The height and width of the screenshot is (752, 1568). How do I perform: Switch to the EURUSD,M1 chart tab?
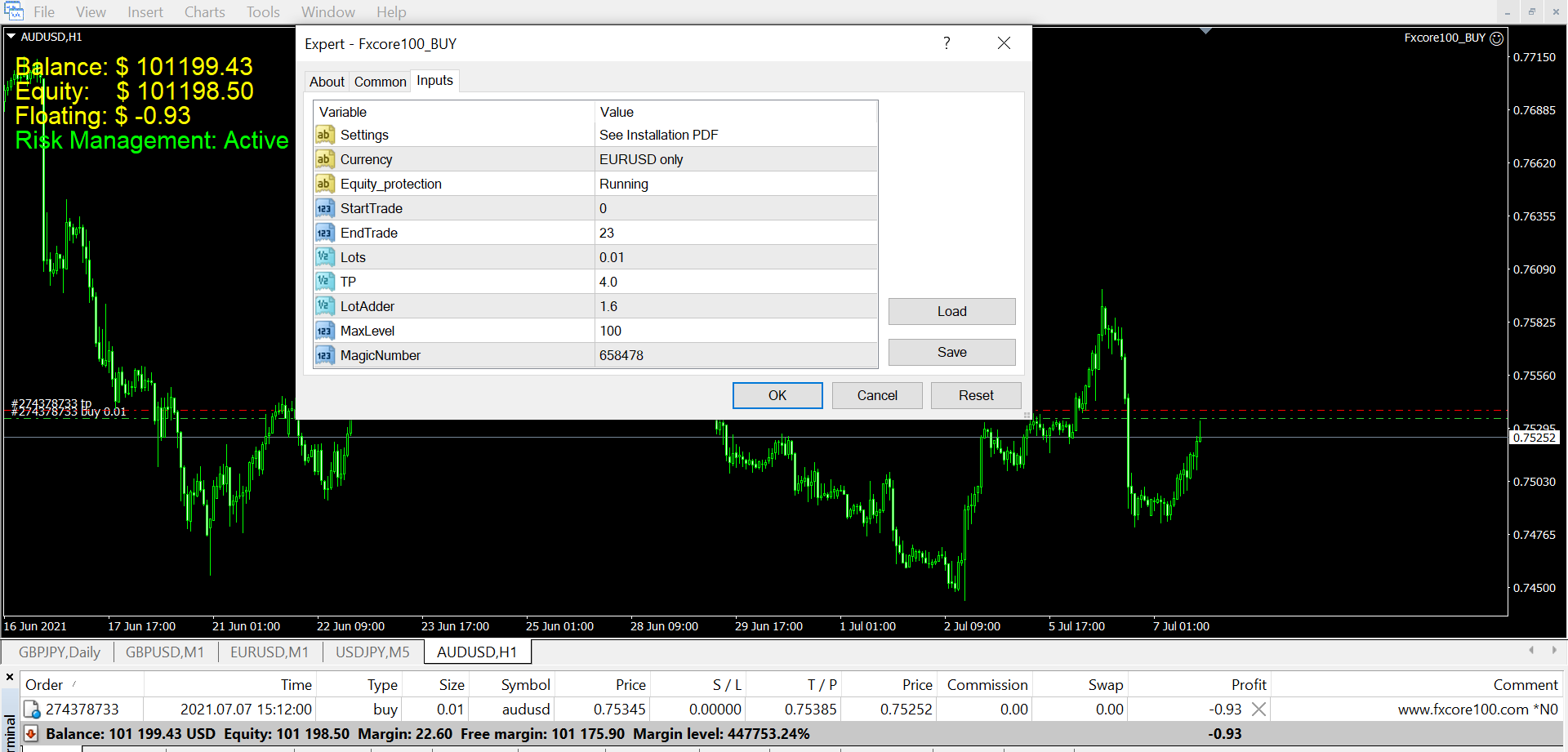point(269,652)
